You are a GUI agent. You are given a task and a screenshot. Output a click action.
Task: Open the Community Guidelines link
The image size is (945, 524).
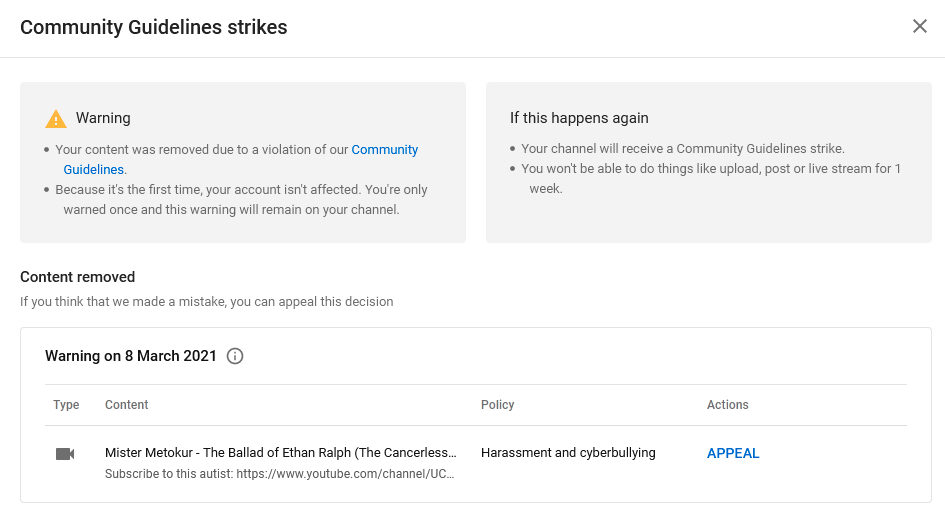point(385,150)
